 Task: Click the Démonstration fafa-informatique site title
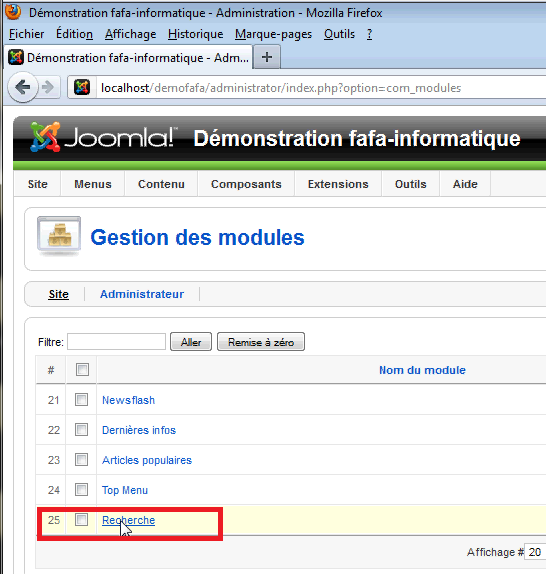tap(357, 138)
